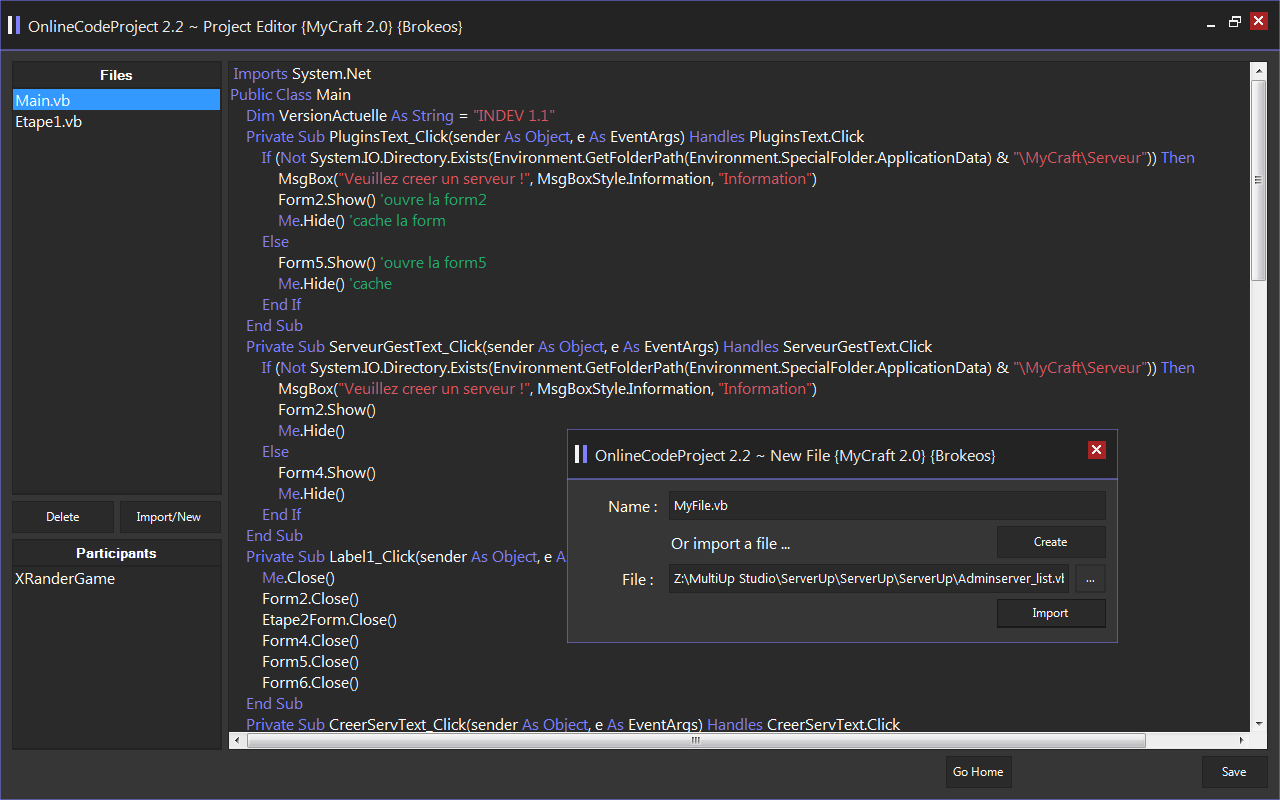Focus the Name field containing MyFile.vb
This screenshot has height=800, width=1280.
point(887,506)
